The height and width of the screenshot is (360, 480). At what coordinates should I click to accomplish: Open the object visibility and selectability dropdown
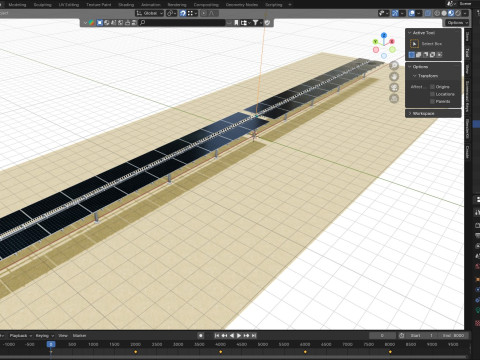pyautogui.click(x=384, y=13)
